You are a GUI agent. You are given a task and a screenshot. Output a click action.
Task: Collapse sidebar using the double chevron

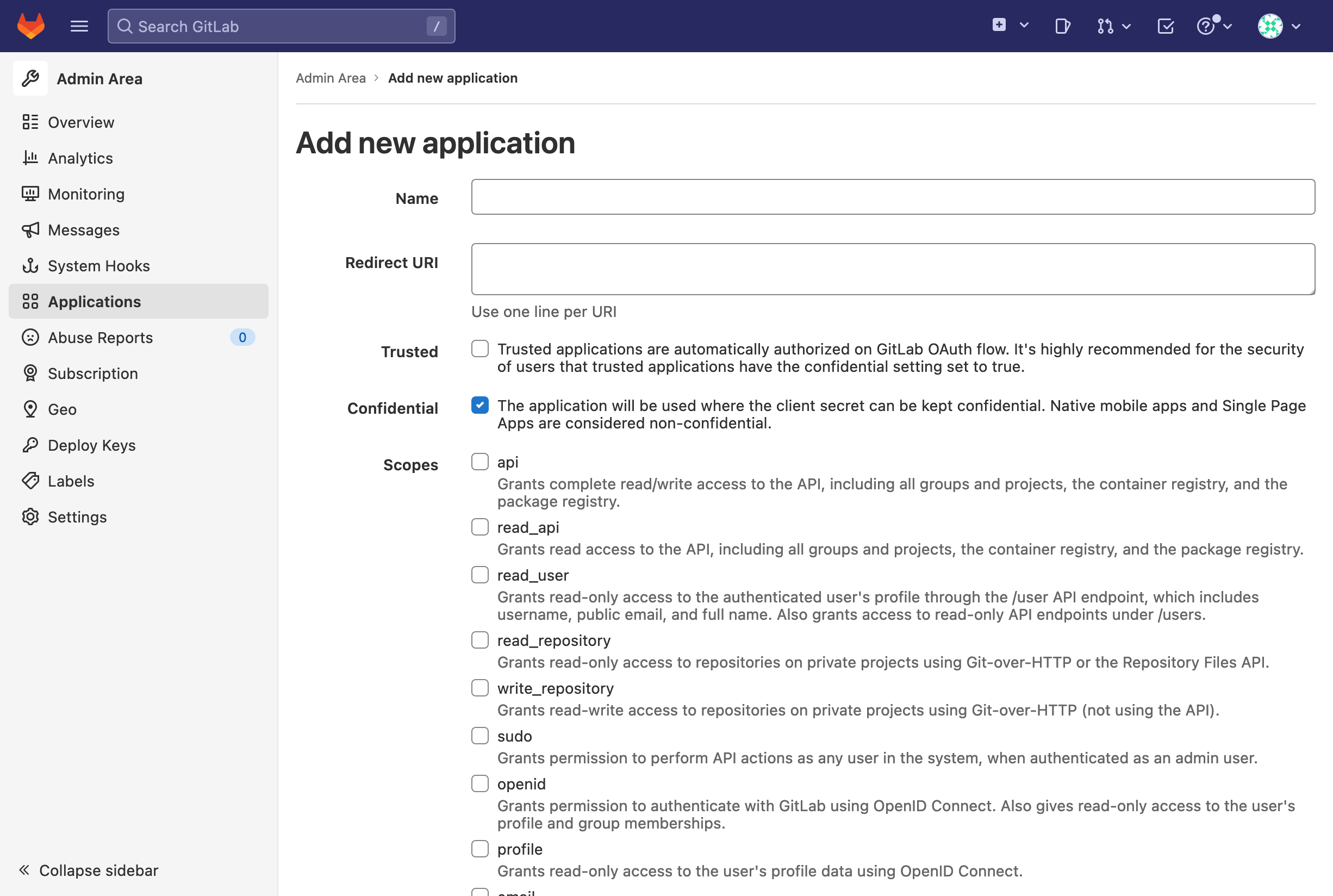[x=24, y=870]
